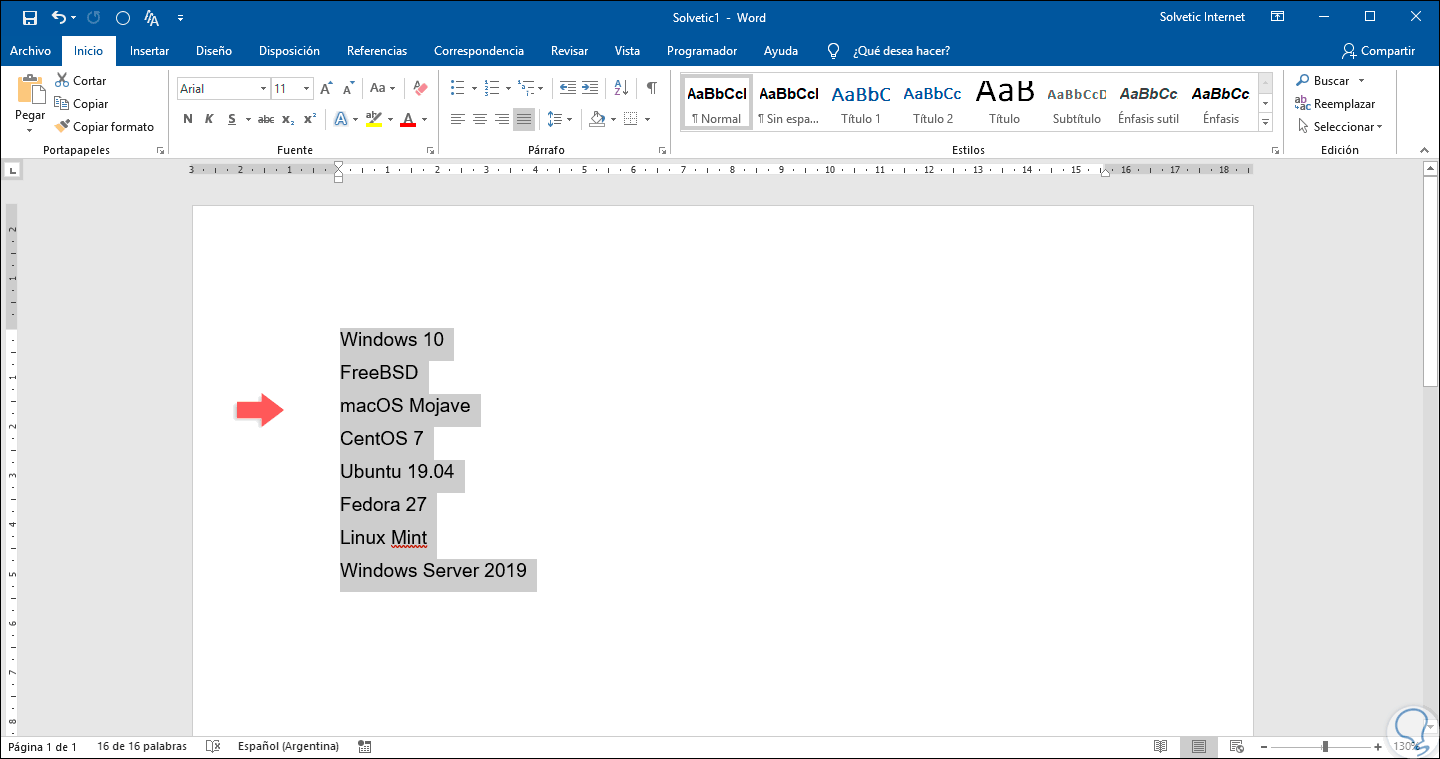1440x759 pixels.
Task: Toggle superscript formatting
Action: pos(310,119)
